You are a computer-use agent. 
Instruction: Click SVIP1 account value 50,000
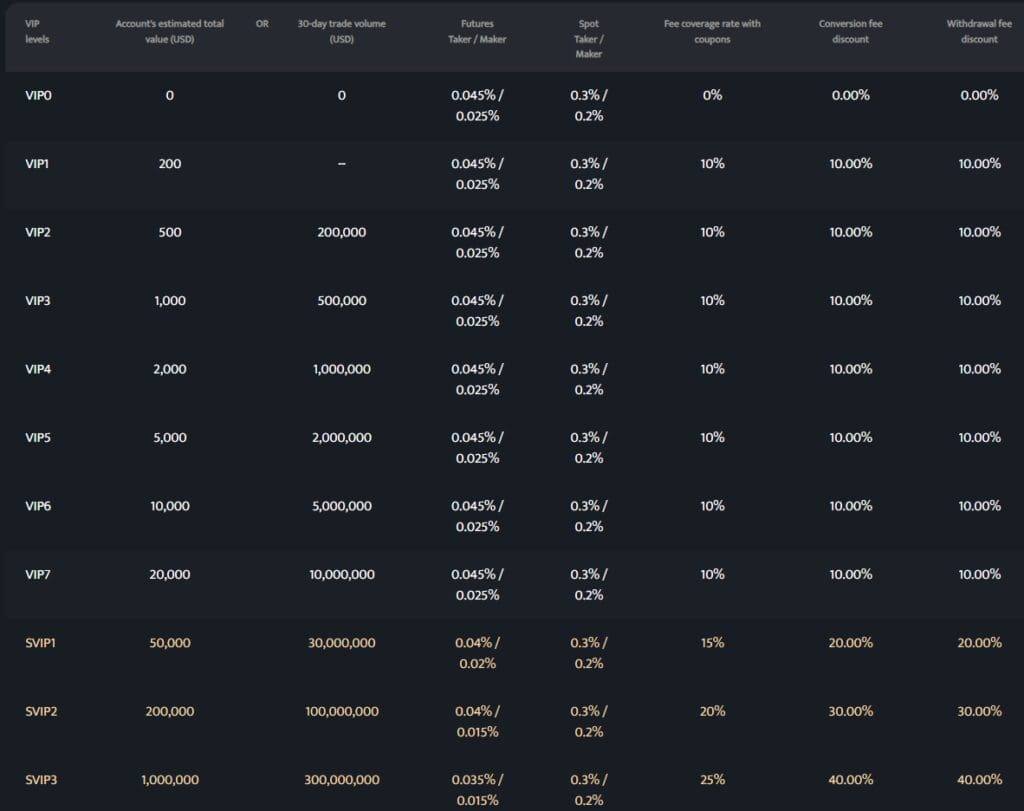coord(170,643)
